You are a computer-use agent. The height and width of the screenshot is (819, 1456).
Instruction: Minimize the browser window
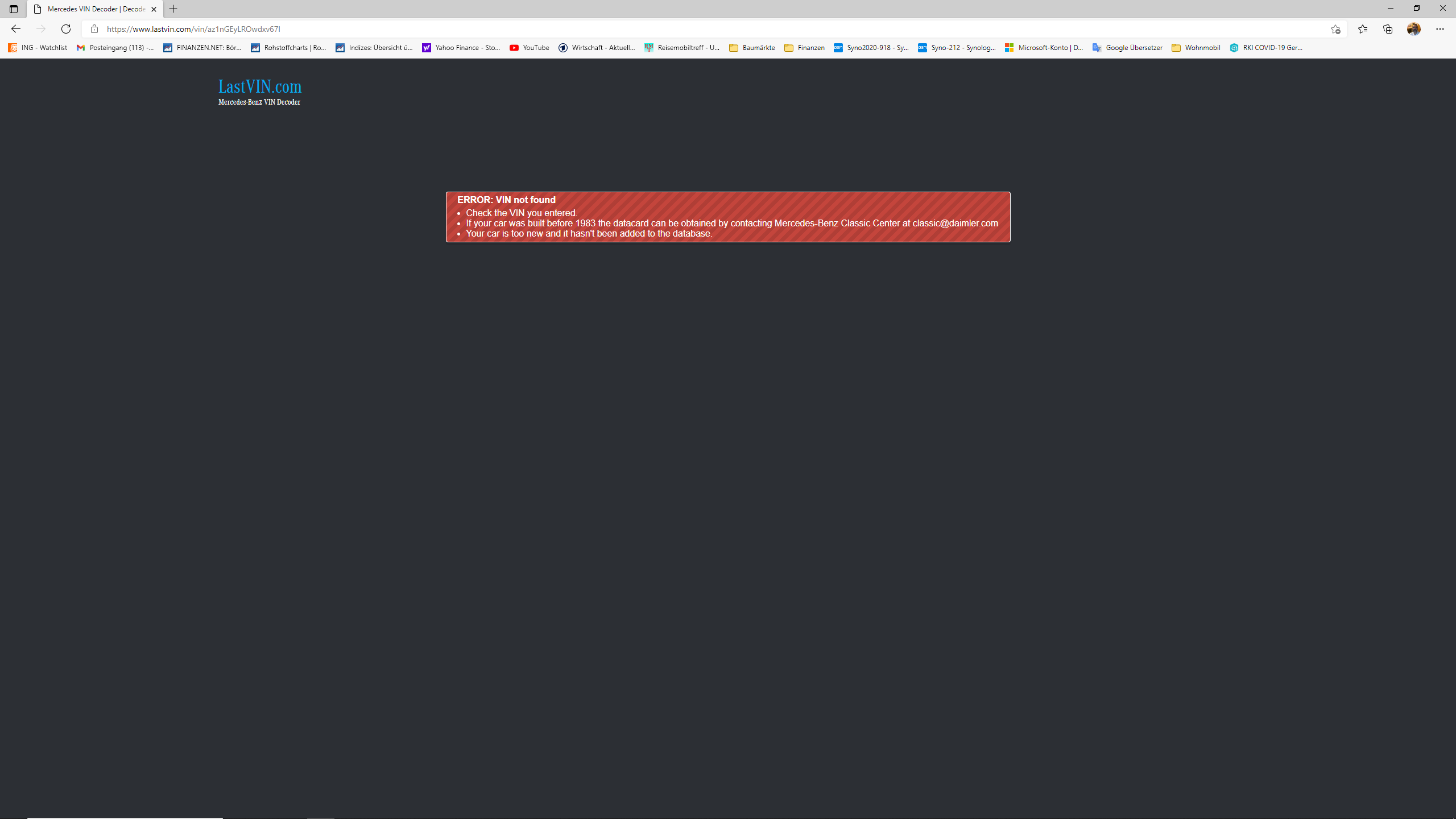[x=1390, y=9]
